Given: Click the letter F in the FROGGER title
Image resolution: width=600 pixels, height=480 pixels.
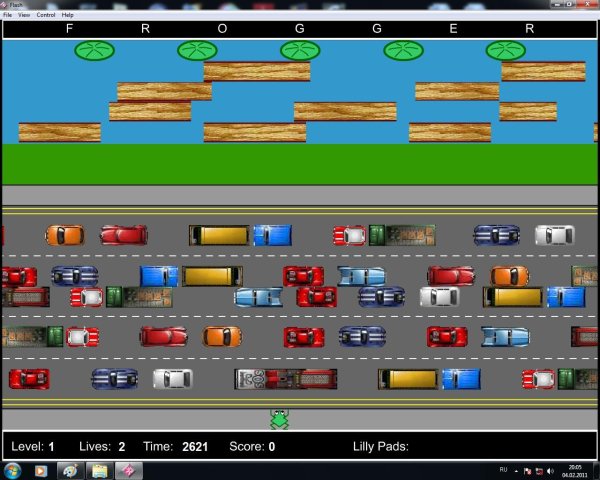Looking at the screenshot, I should click(69, 29).
